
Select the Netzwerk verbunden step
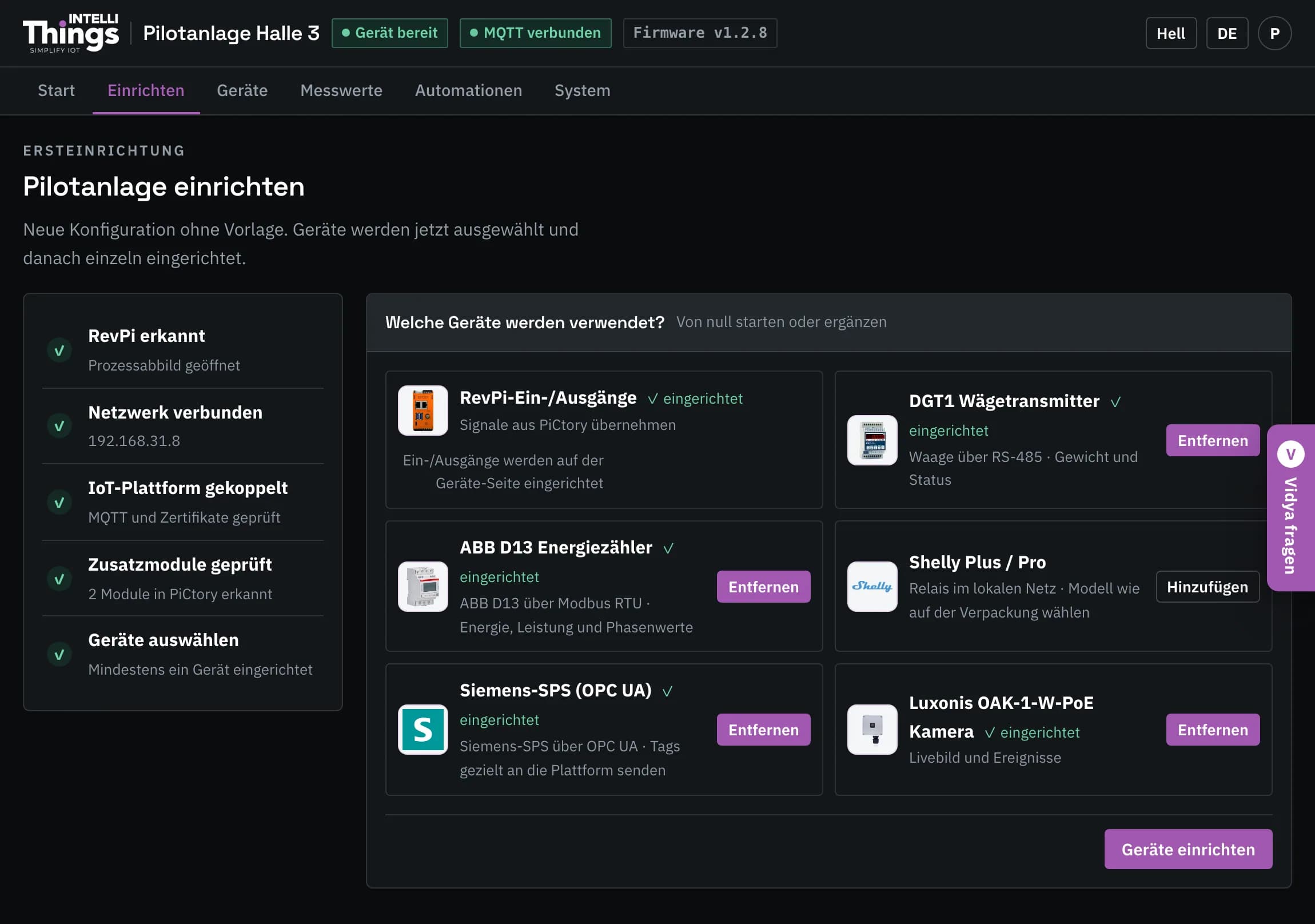183,425
